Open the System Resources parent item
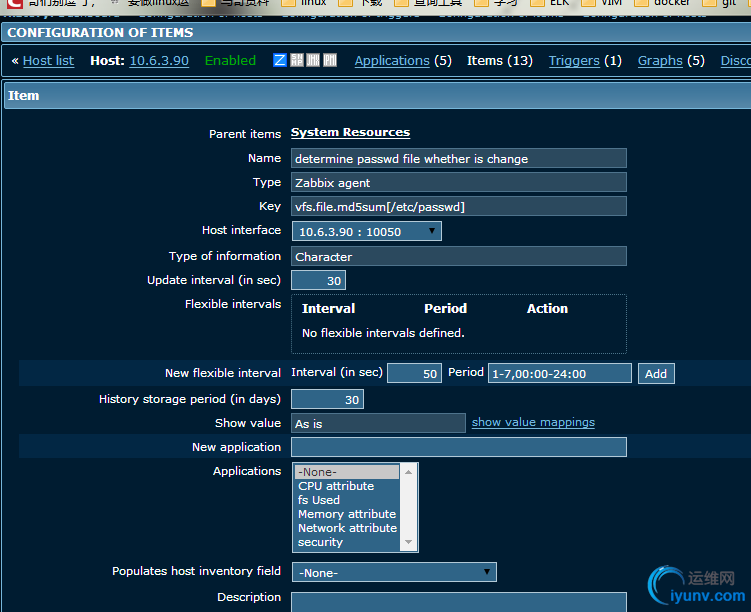 [350, 133]
